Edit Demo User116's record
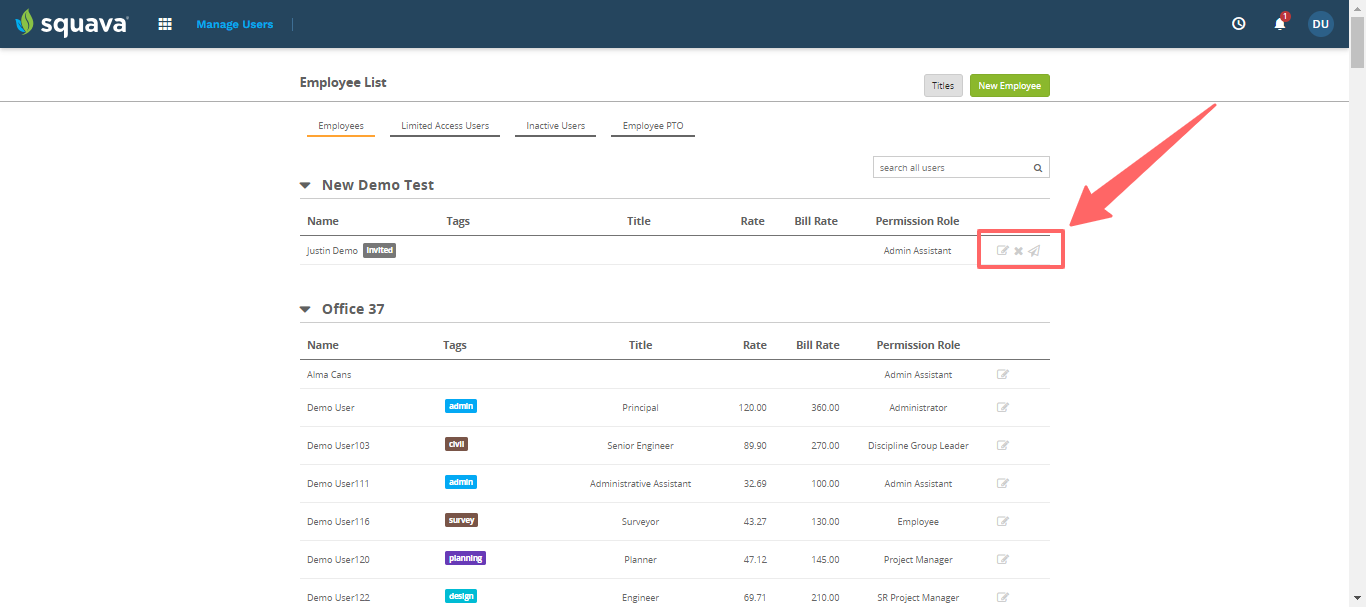The height and width of the screenshot is (607, 1366). tap(1003, 522)
